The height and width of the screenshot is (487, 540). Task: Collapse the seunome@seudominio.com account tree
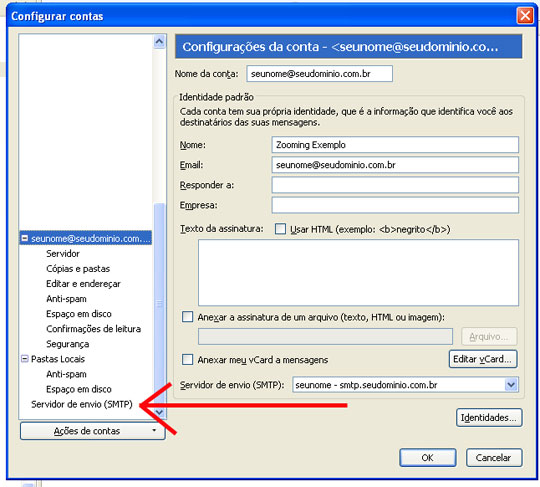click(25, 238)
